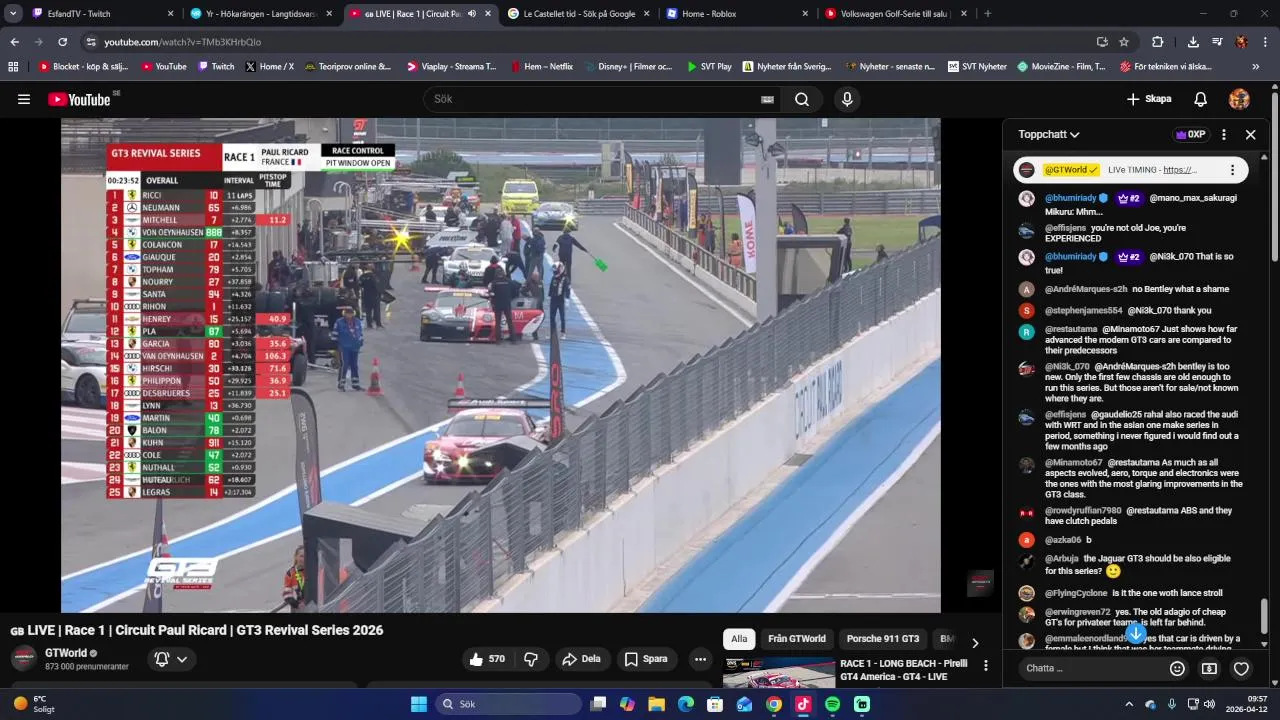Open Spotify from the taskbar
1280x720 pixels.
pos(832,704)
